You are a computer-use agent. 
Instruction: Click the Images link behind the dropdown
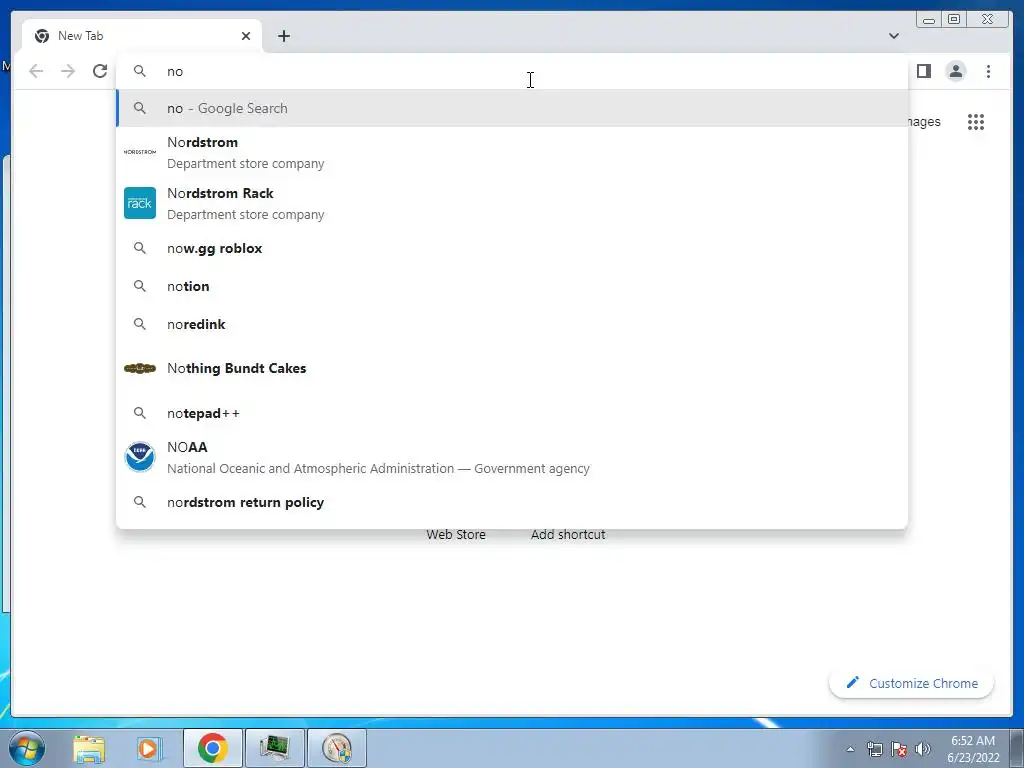[x=923, y=121]
